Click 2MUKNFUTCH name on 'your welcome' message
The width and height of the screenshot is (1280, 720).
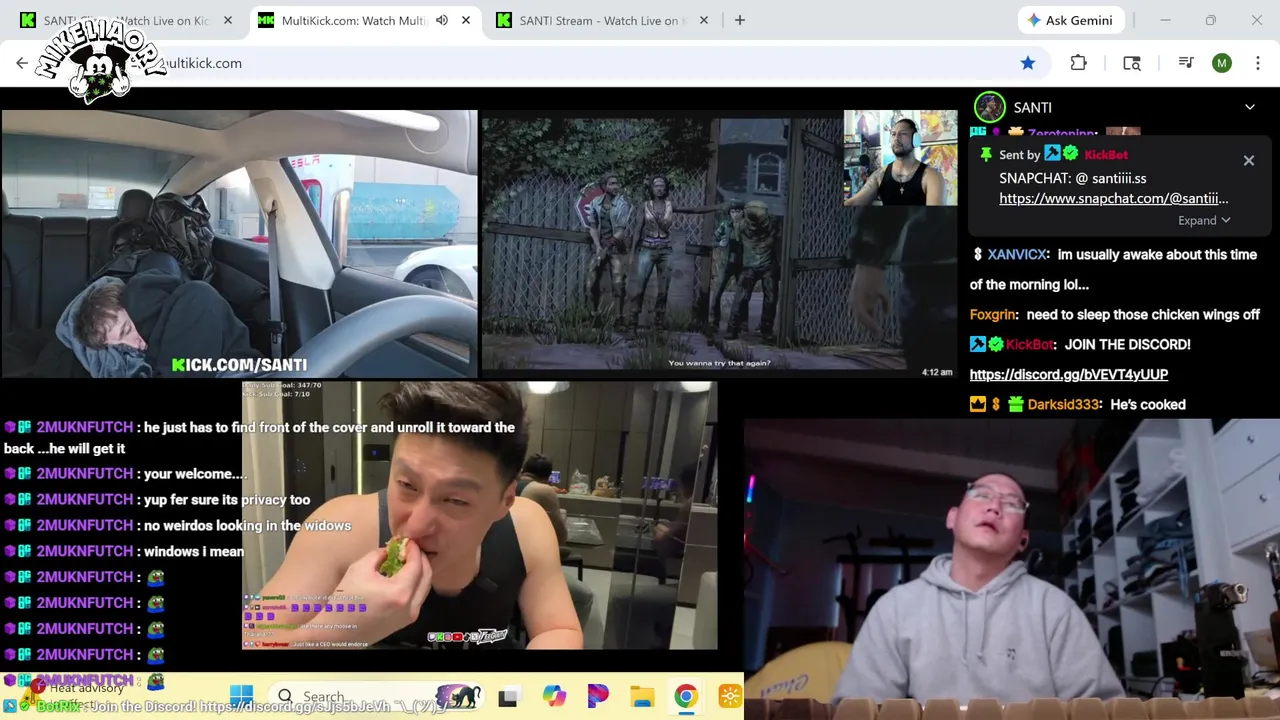point(85,473)
